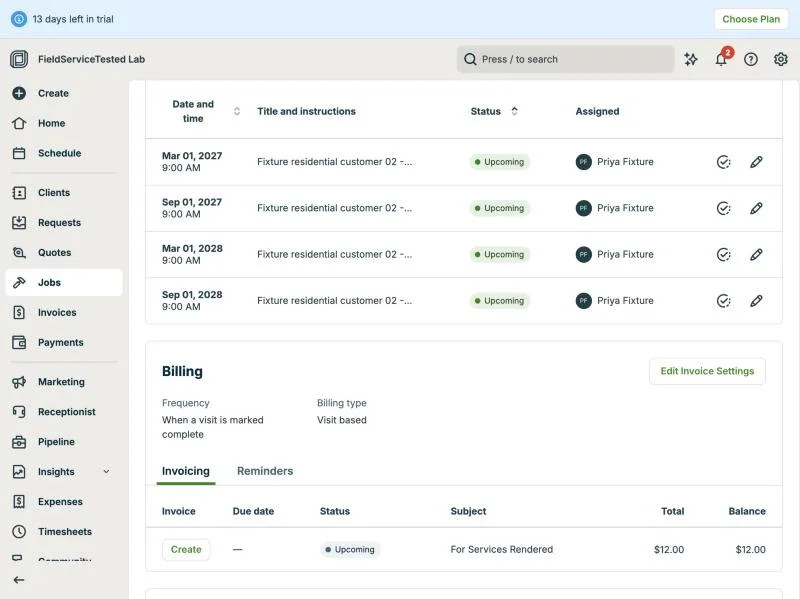Open notifications bell with badge
800x599 pixels.
click(721, 59)
